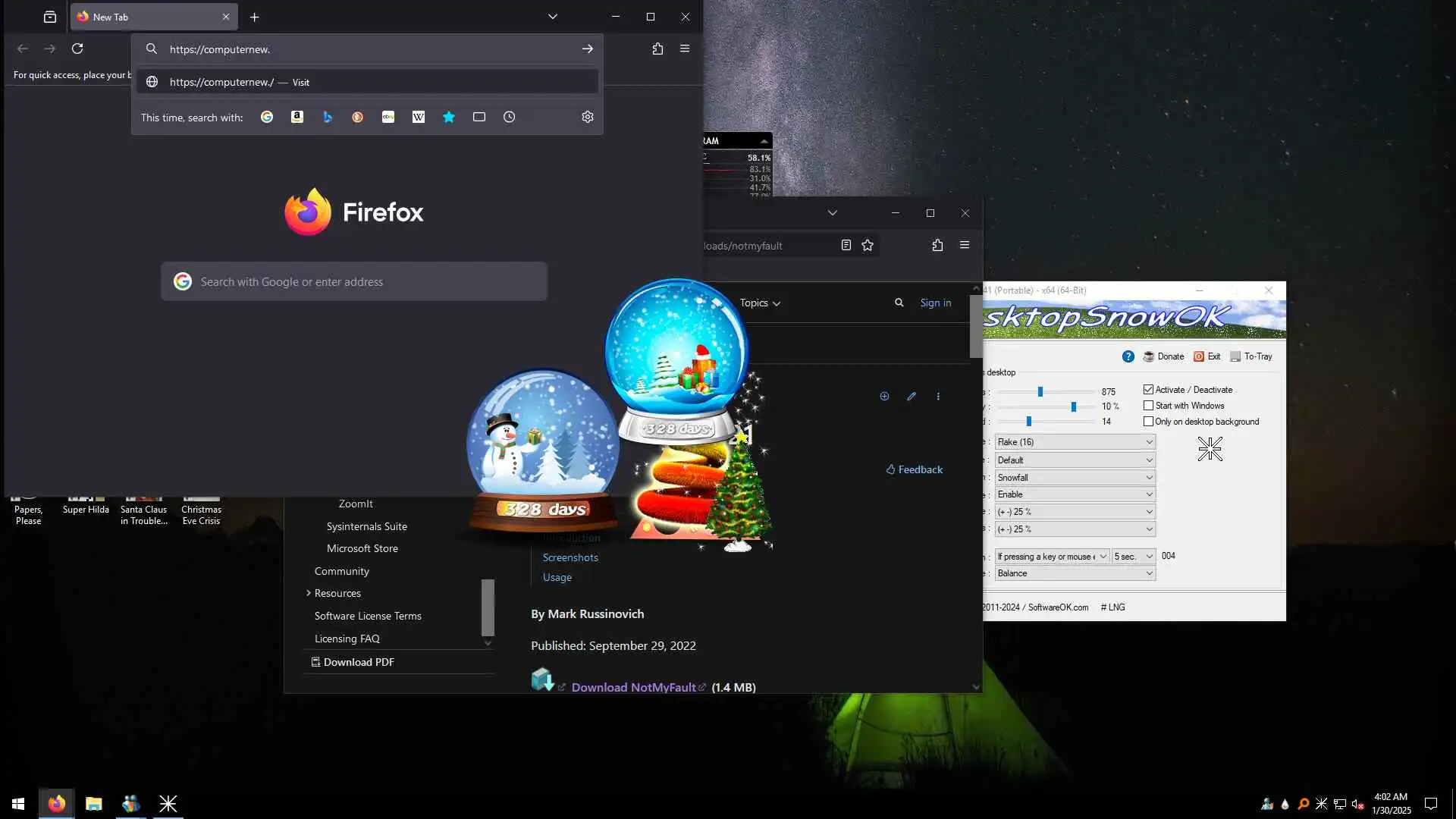Image resolution: width=1456 pixels, height=819 pixels.
Task: Expand the Snowfall combo box
Action: tap(1075, 478)
